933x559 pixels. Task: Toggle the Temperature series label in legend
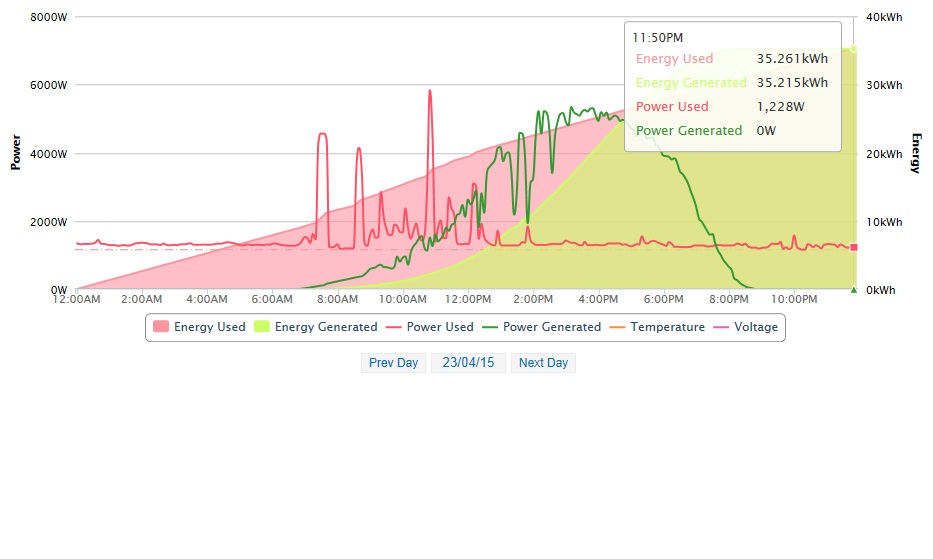point(667,327)
